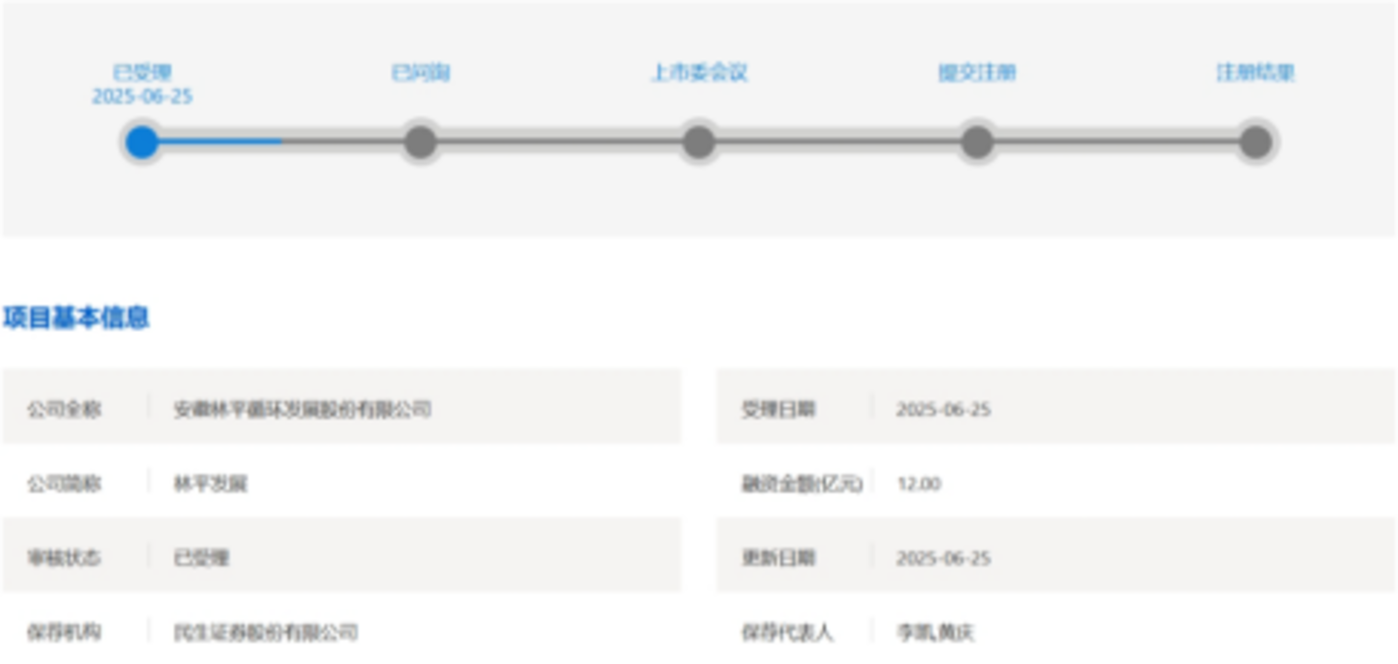Select the 公司全称 field label
This screenshot has height=664, width=1398.
tap(64, 409)
